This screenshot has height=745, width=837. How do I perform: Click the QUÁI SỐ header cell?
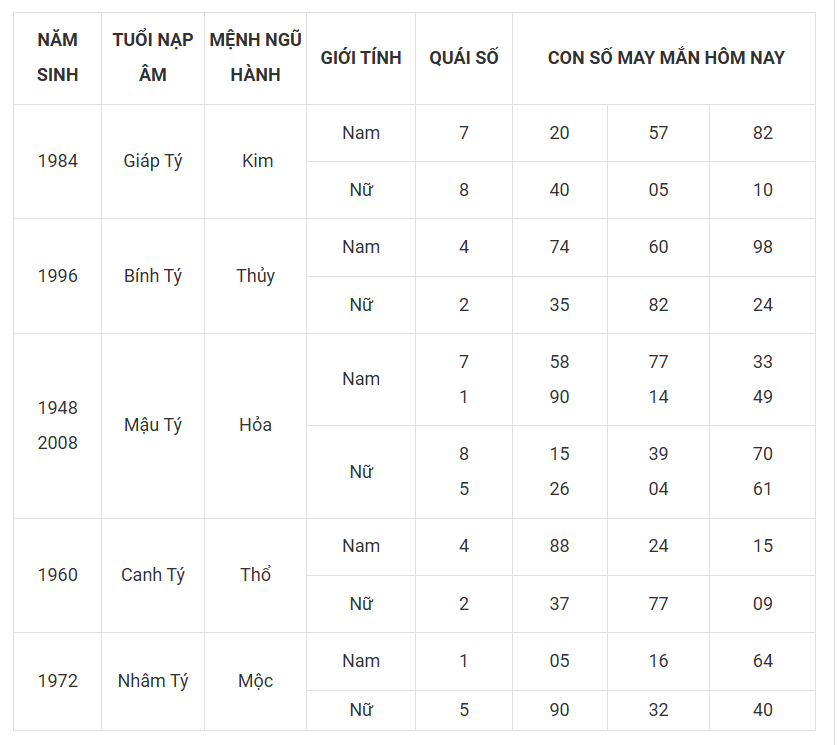[x=463, y=58]
